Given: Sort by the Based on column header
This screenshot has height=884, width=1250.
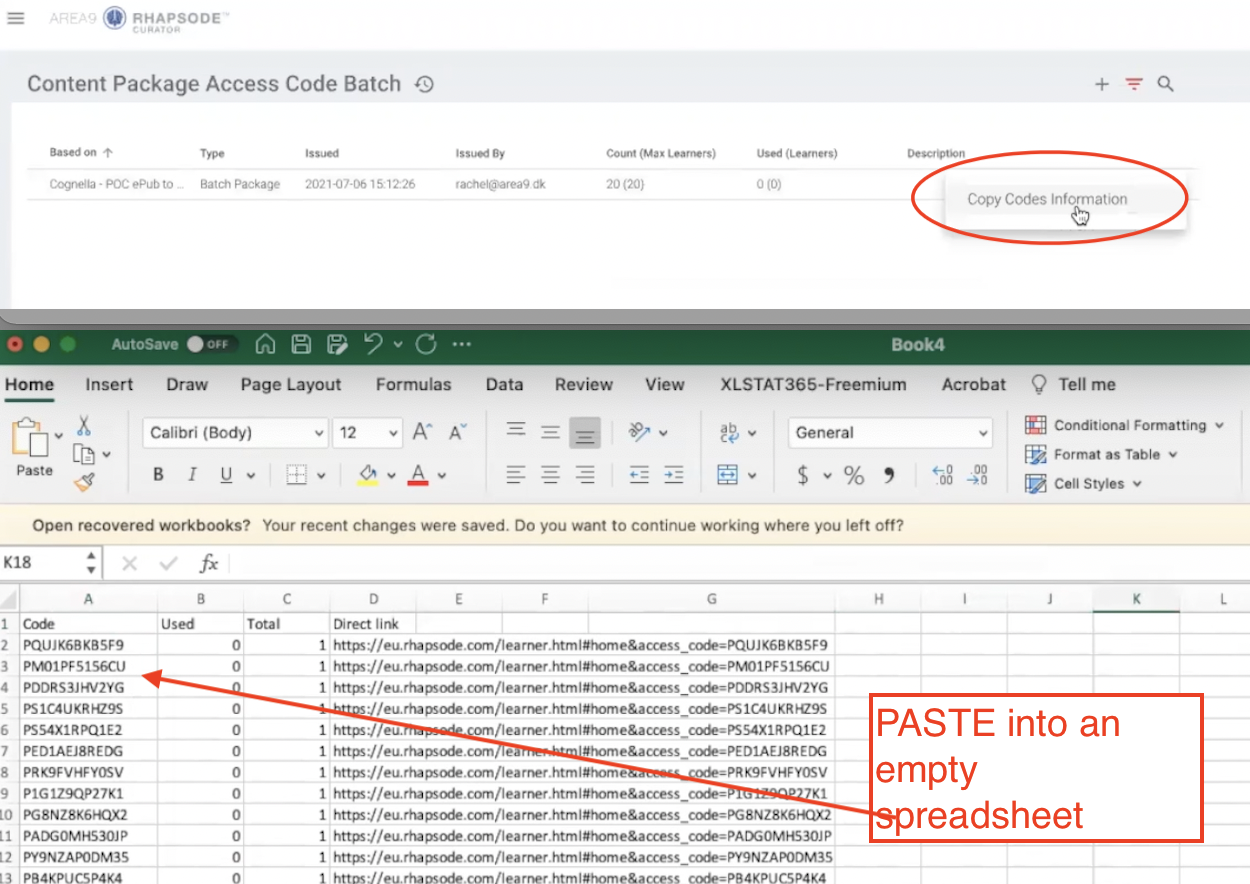Looking at the screenshot, I should (81, 153).
